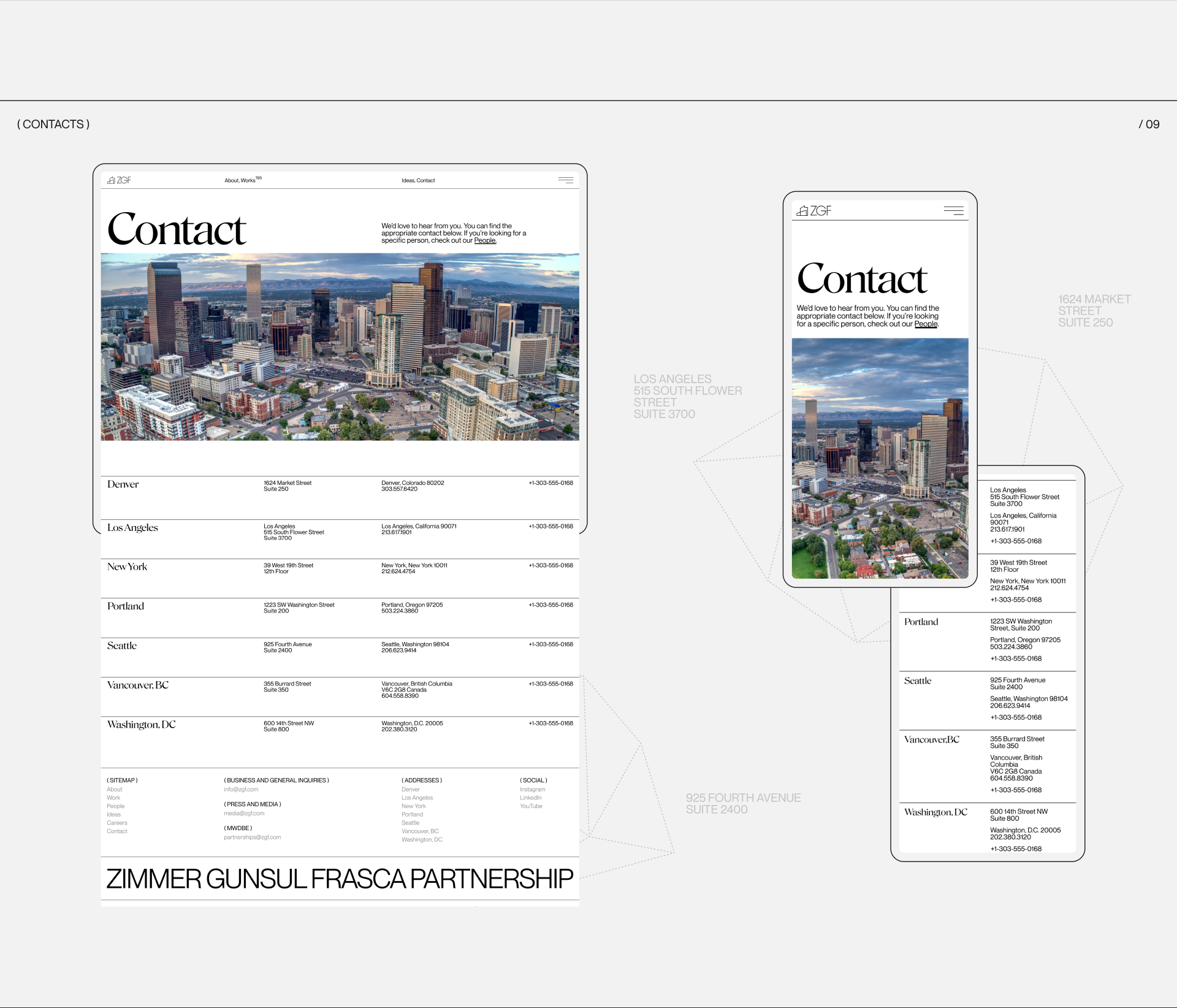The width and height of the screenshot is (1177, 1008).
Task: Click the info@zgf.com email link
Action: pyautogui.click(x=241, y=790)
